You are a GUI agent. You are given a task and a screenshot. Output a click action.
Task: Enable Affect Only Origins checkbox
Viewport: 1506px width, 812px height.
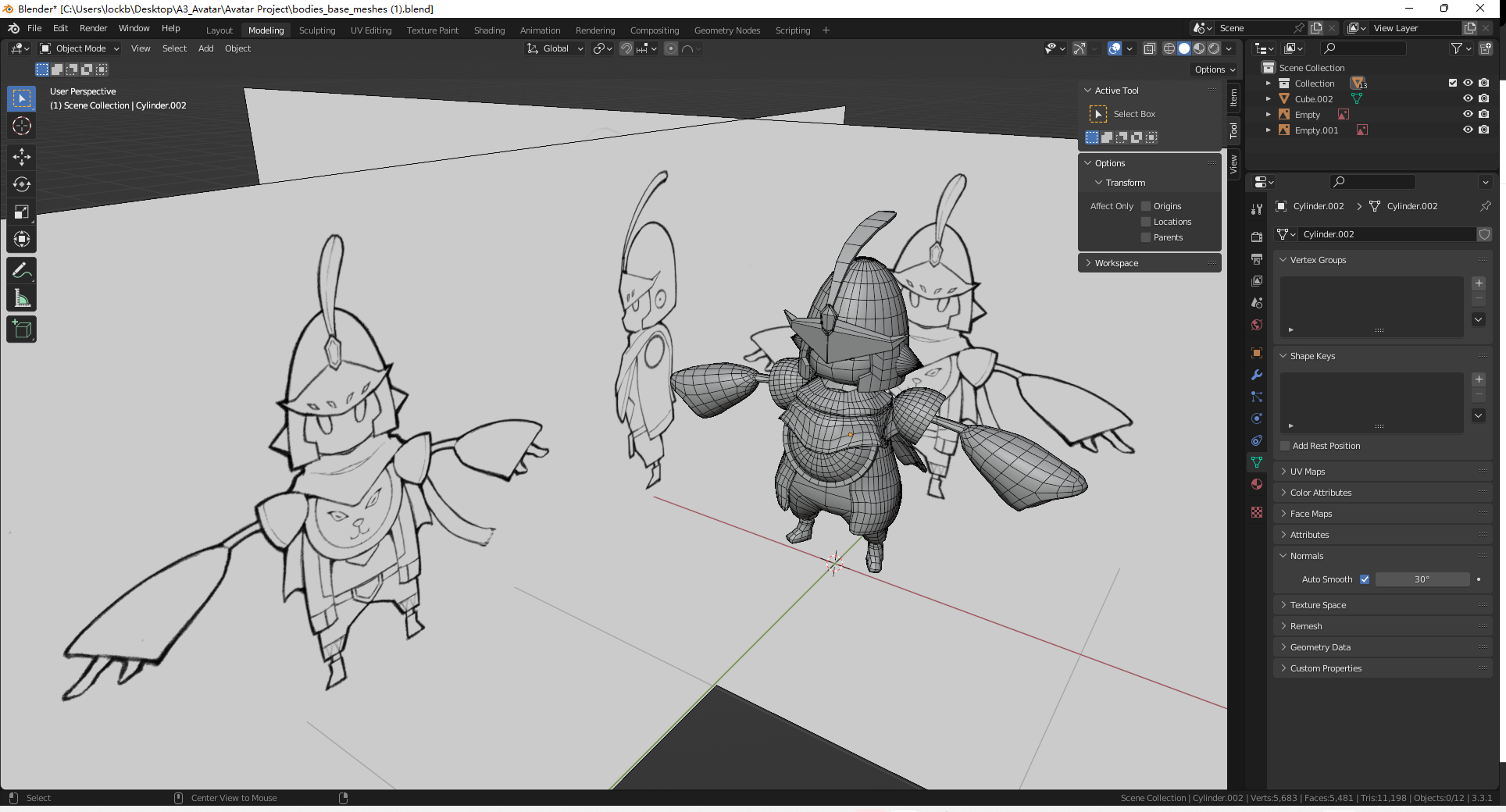1146,206
